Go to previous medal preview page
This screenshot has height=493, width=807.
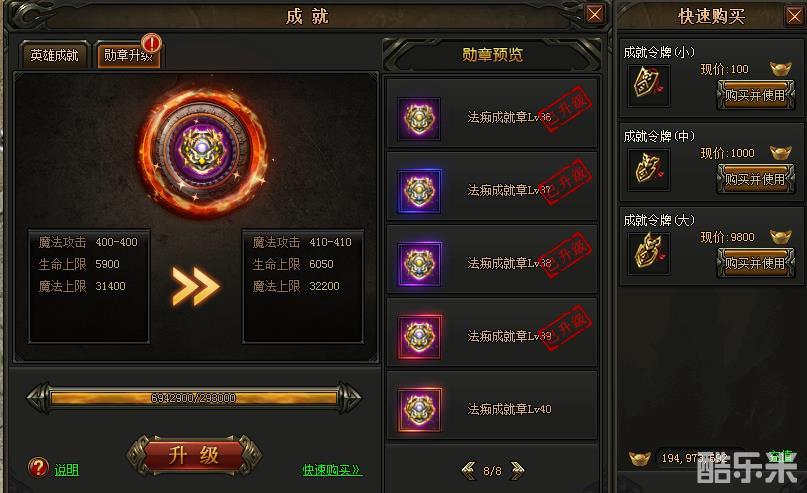468,470
